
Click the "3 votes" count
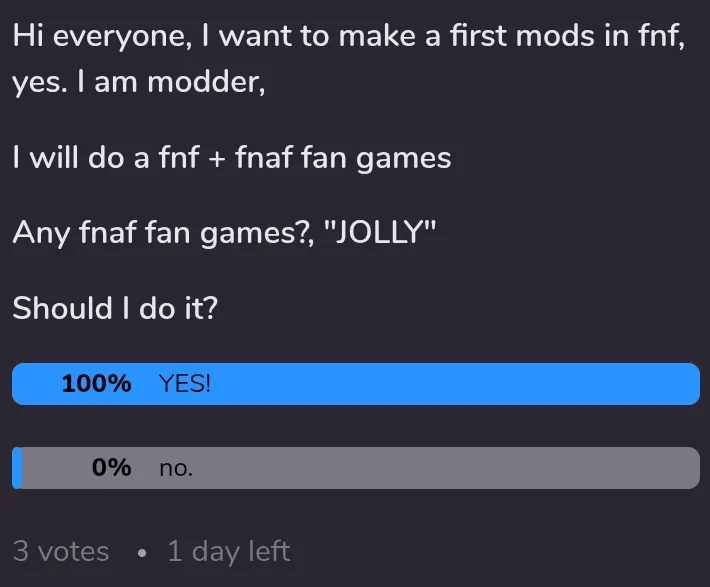point(60,551)
